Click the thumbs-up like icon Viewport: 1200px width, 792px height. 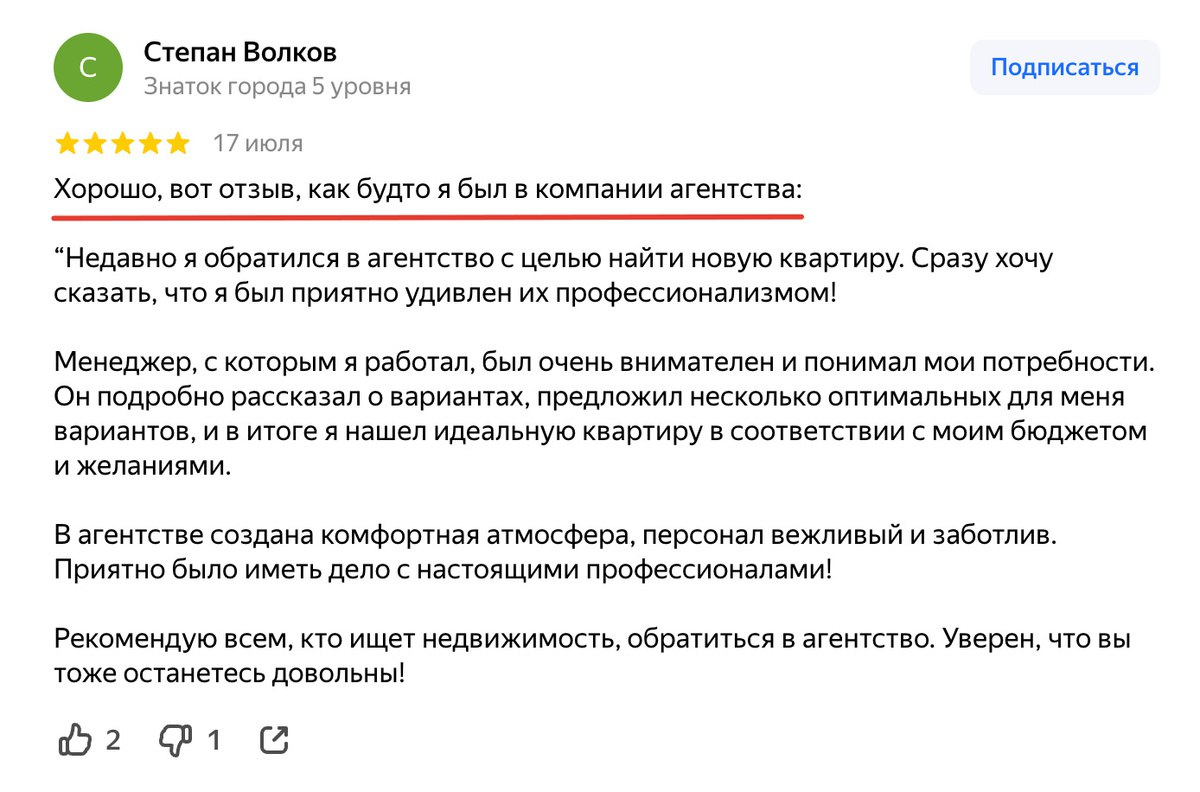pyautogui.click(x=75, y=740)
